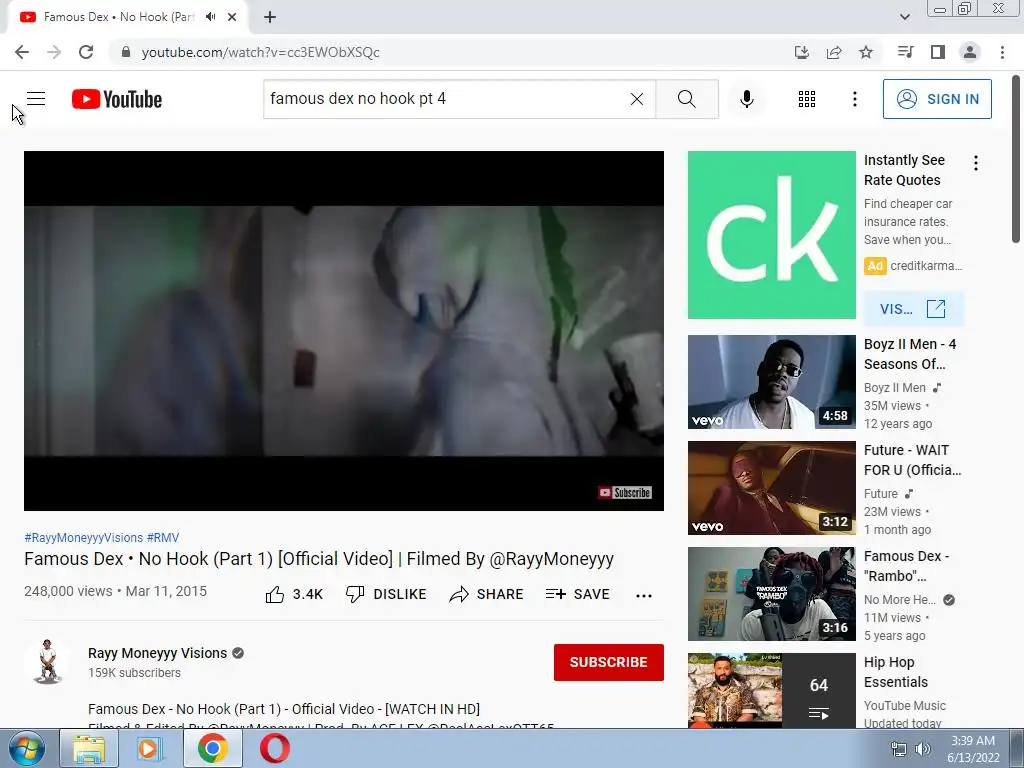Open Windows Explorer from taskbar
This screenshot has width=1024, height=768.
[89, 749]
